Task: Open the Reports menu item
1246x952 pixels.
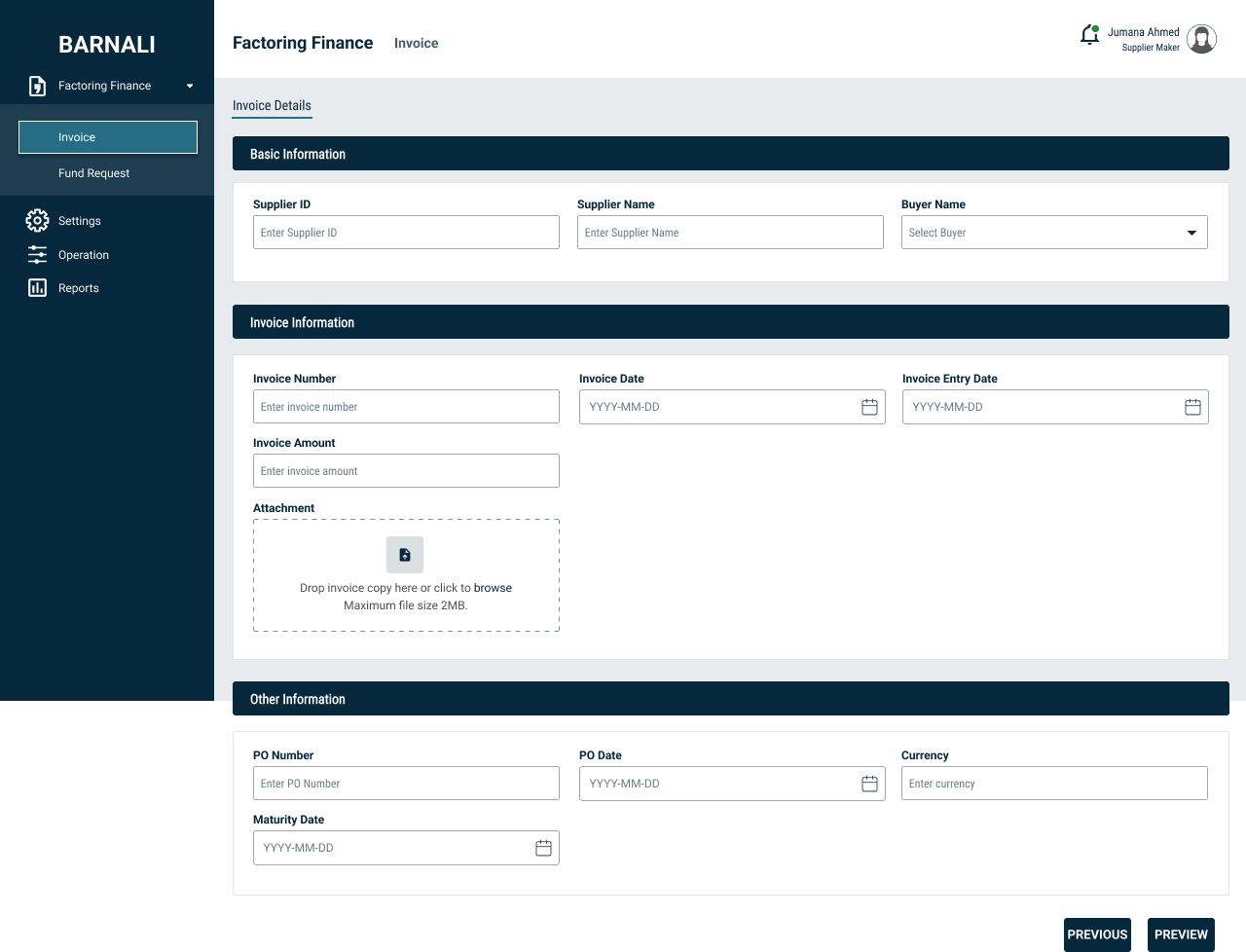Action: [x=79, y=288]
